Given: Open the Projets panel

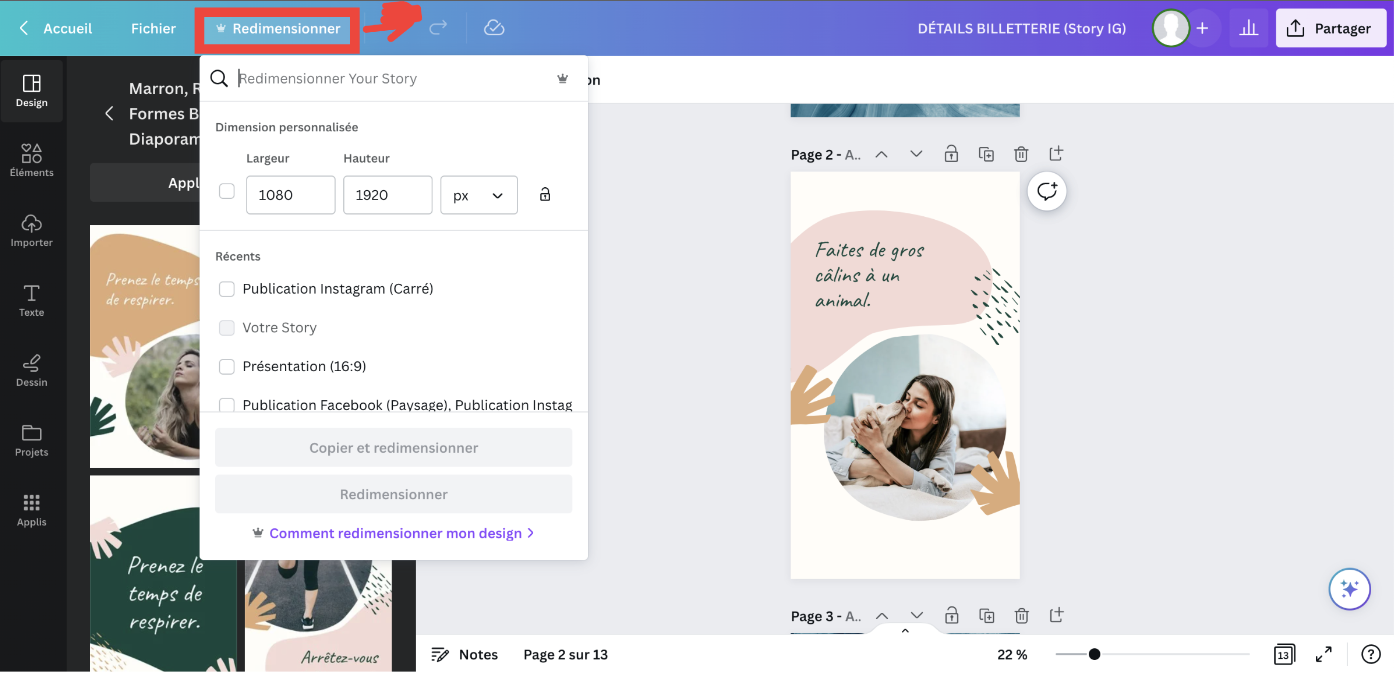Looking at the screenshot, I should (31, 440).
